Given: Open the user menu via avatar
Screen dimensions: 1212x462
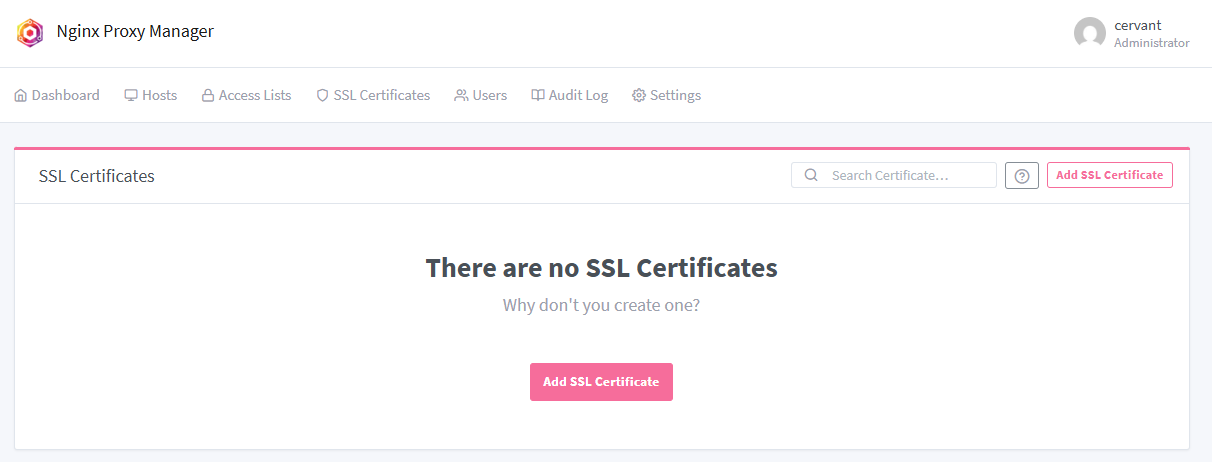Looking at the screenshot, I should click(1089, 33).
